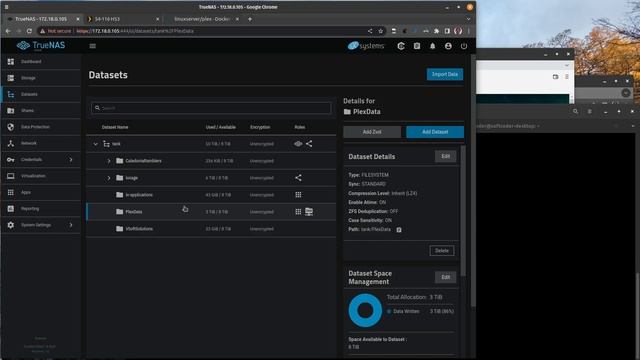The width and height of the screenshot is (640, 360).
Task: Open the Apps sidebar item
Action: point(41,192)
